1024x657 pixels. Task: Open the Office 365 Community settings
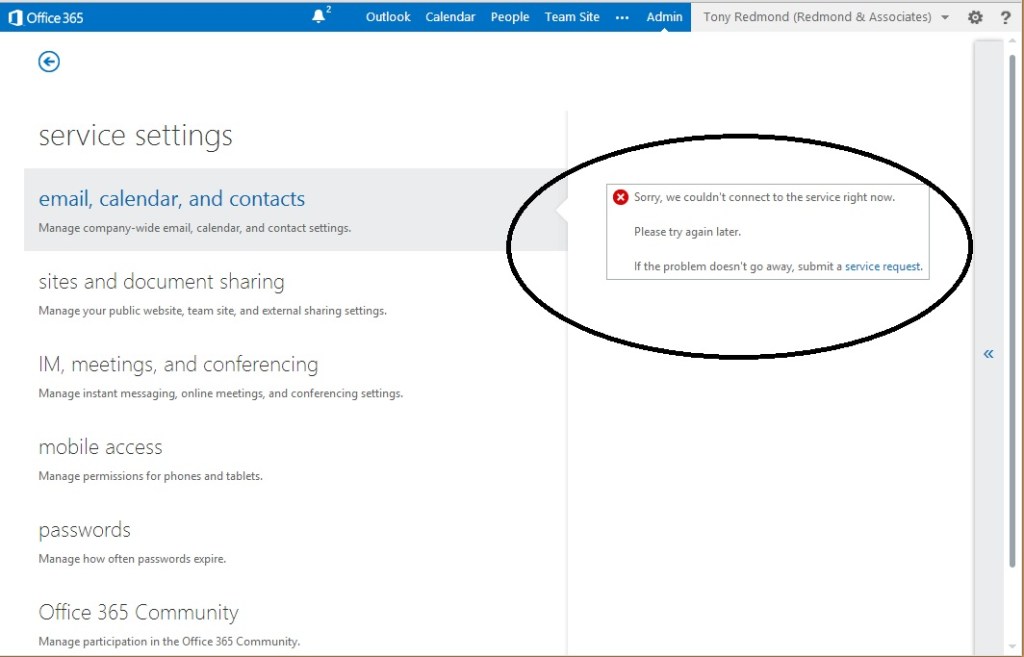tap(138, 613)
